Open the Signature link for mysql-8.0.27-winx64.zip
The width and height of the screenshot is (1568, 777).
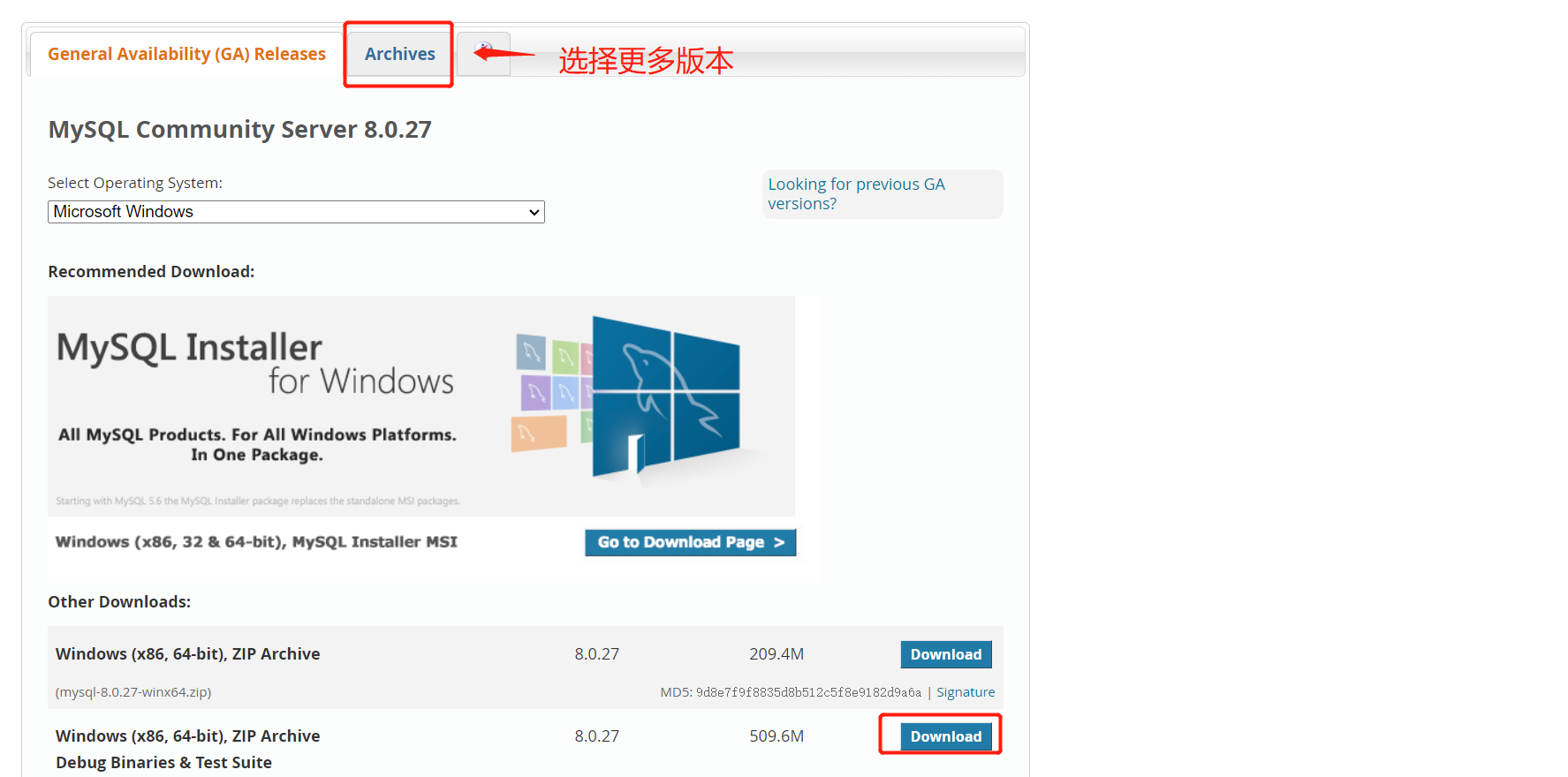966,692
